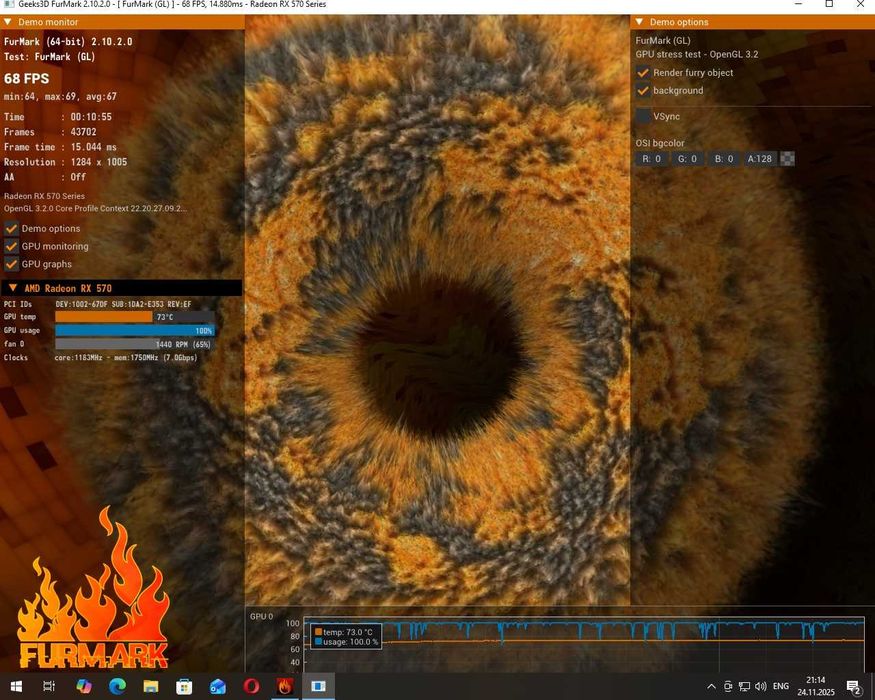Click the GPU stress test - OpenGL 3.2 text
The height and width of the screenshot is (700, 875).
(x=696, y=55)
